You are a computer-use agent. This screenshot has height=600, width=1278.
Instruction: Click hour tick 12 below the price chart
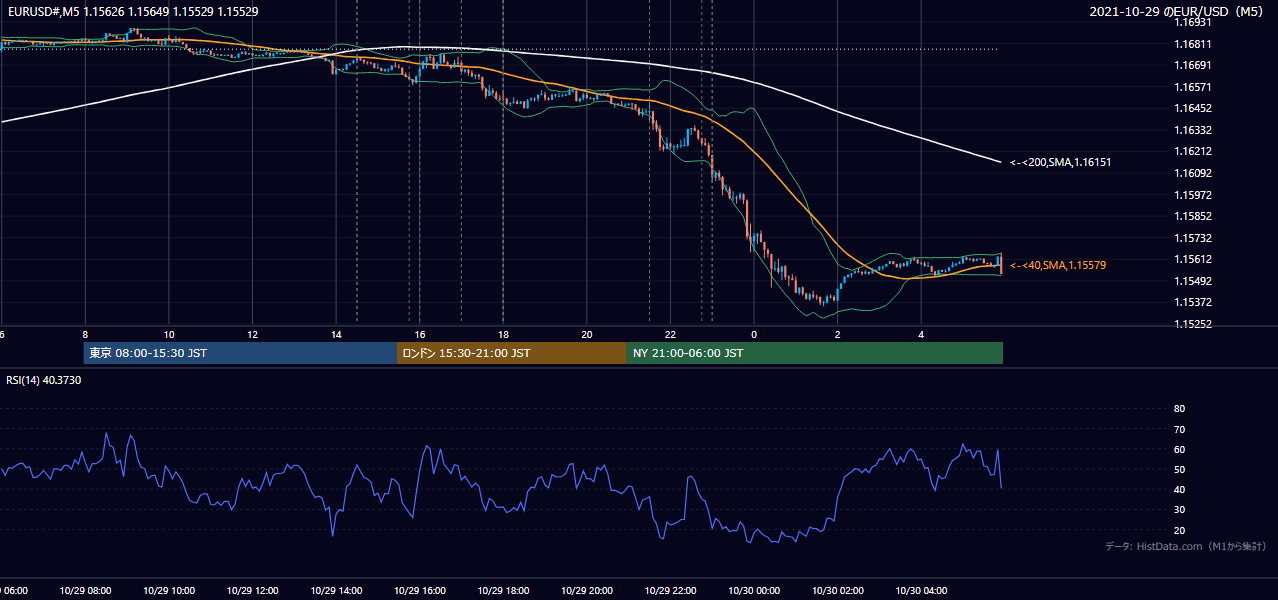point(253,335)
